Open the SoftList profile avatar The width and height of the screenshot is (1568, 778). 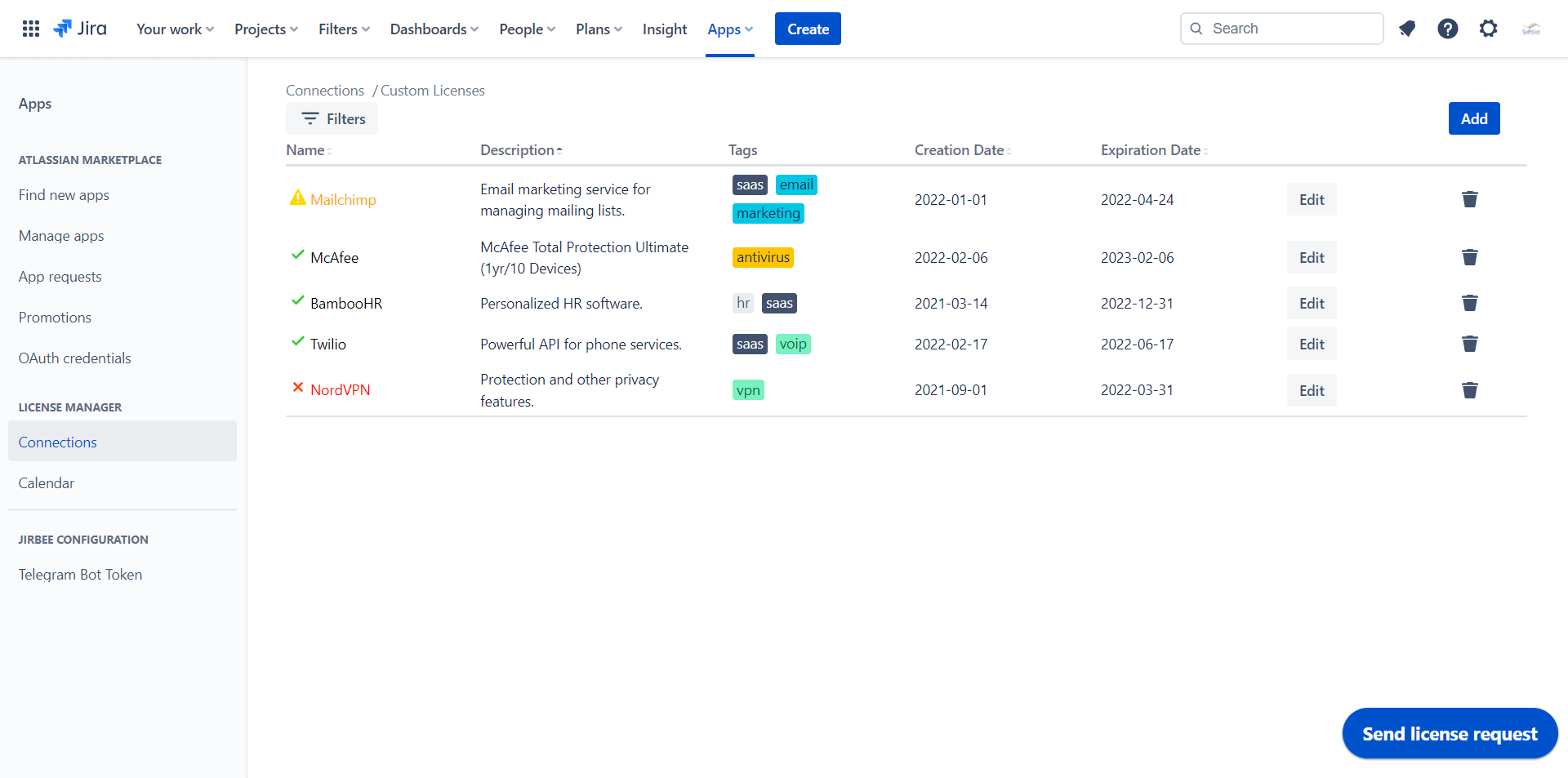click(1531, 29)
